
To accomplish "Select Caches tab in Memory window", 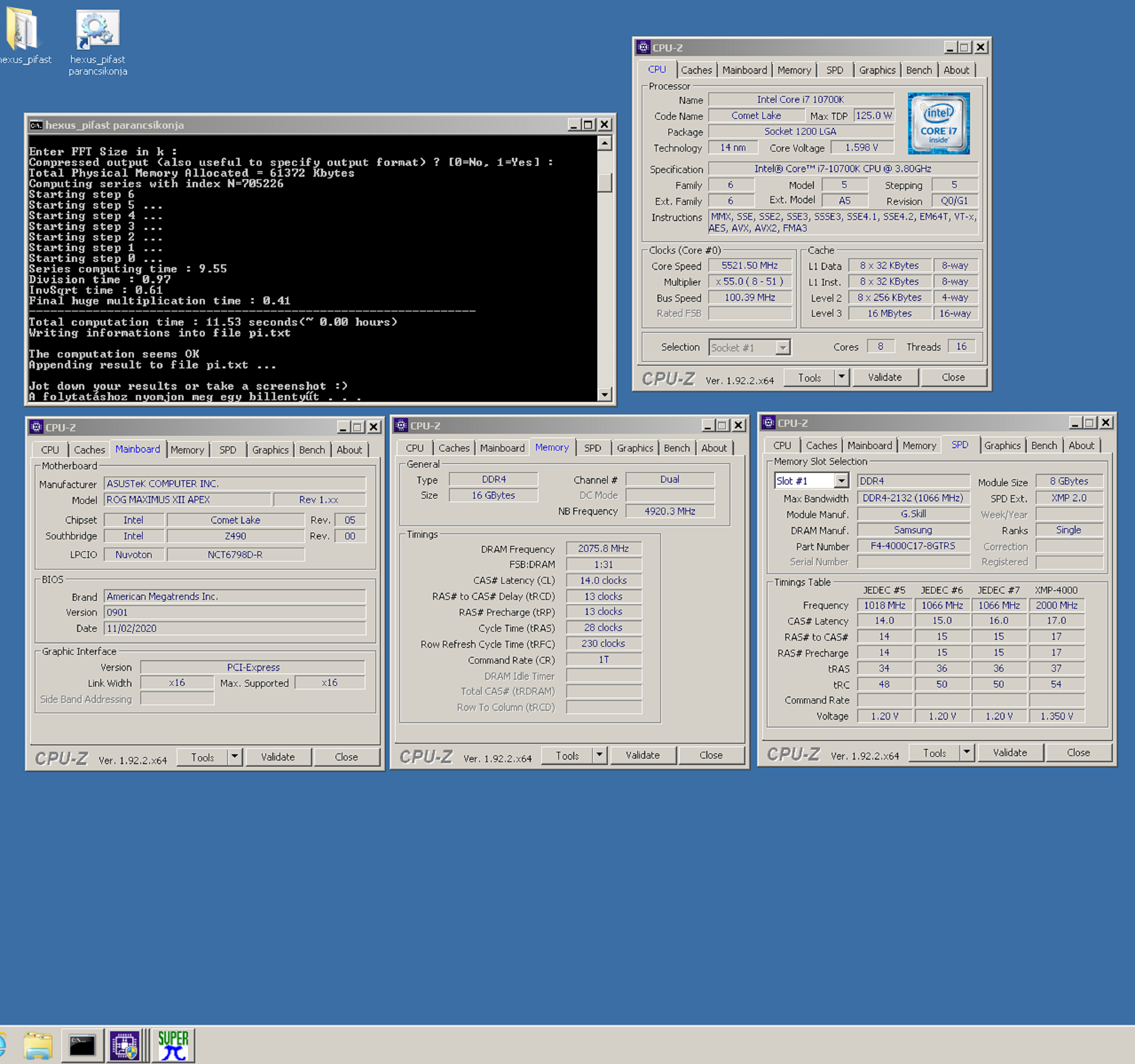I will tap(454, 448).
